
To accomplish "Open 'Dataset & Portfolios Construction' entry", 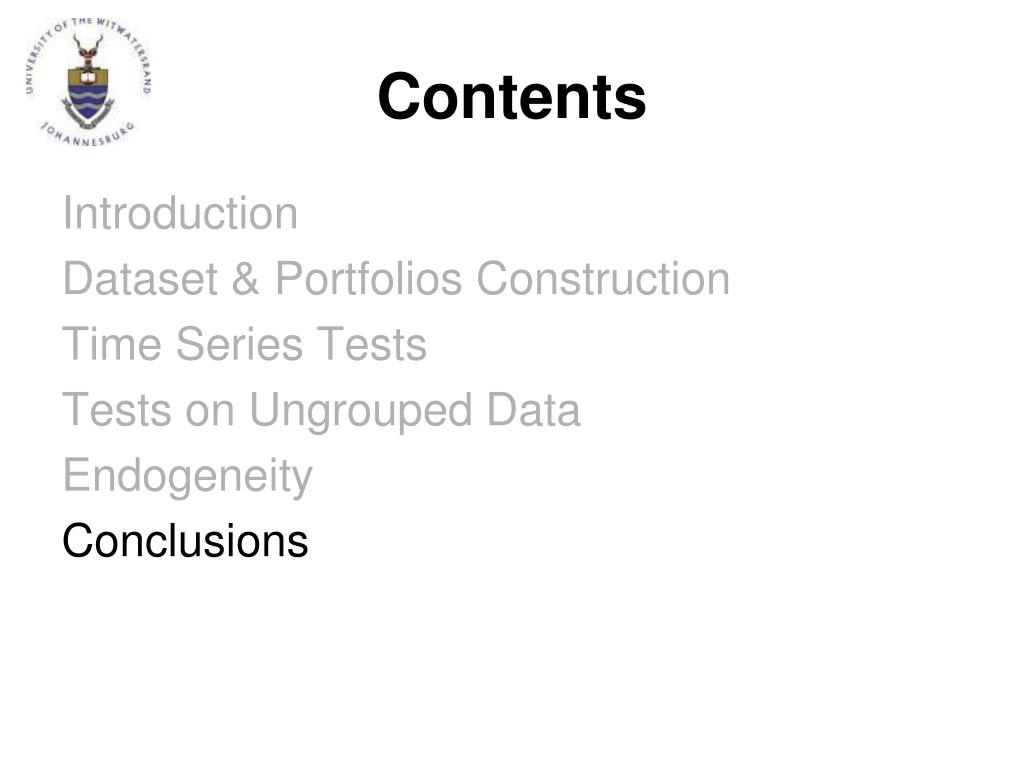I will 396,279.
